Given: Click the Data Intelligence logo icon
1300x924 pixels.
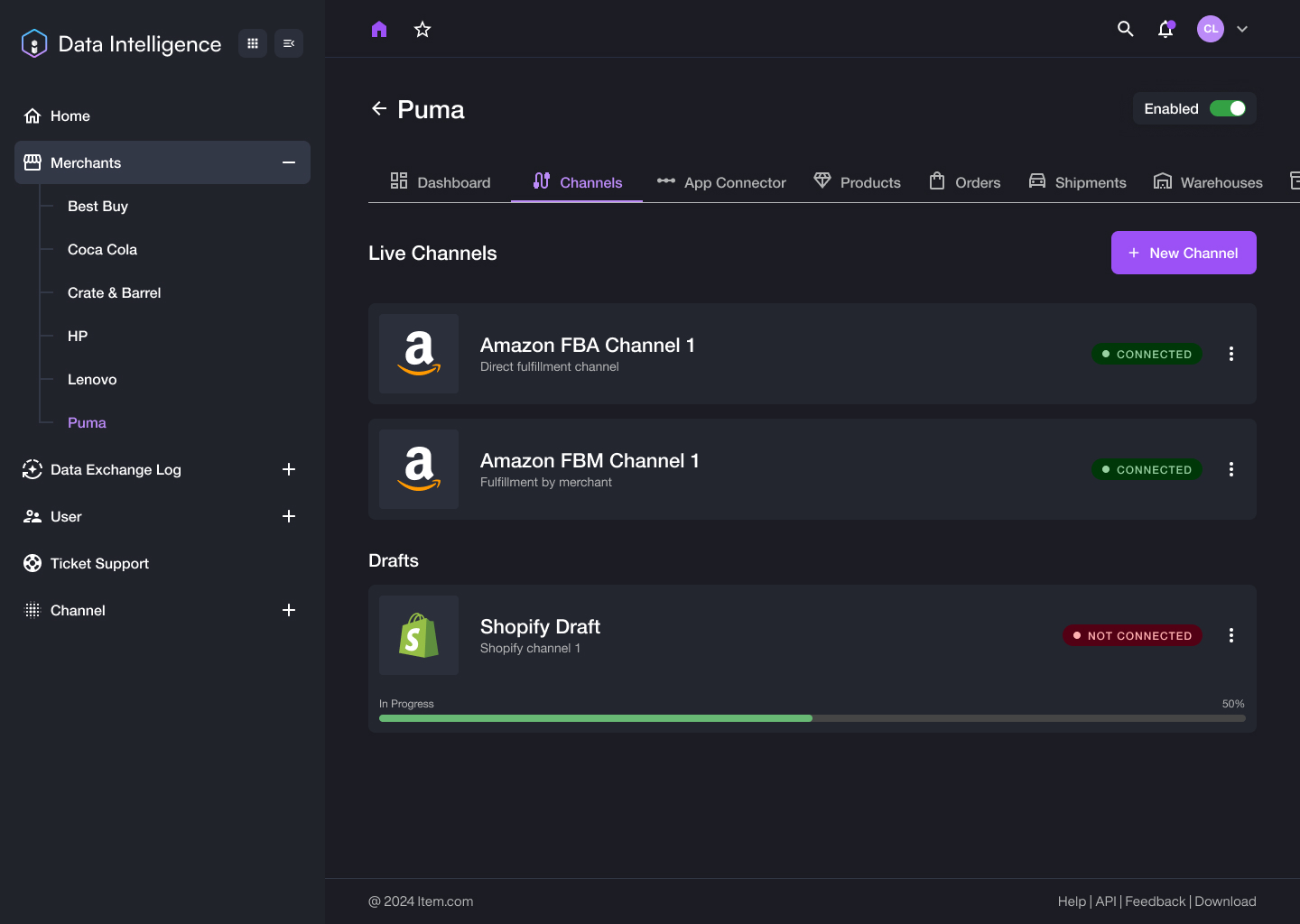Looking at the screenshot, I should (34, 43).
